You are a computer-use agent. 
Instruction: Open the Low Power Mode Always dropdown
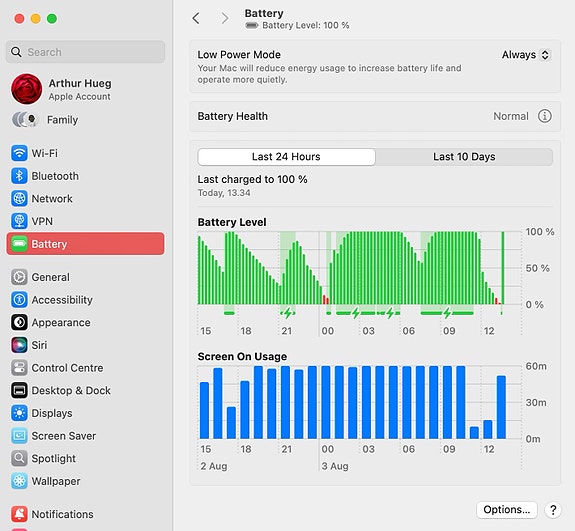coord(526,55)
